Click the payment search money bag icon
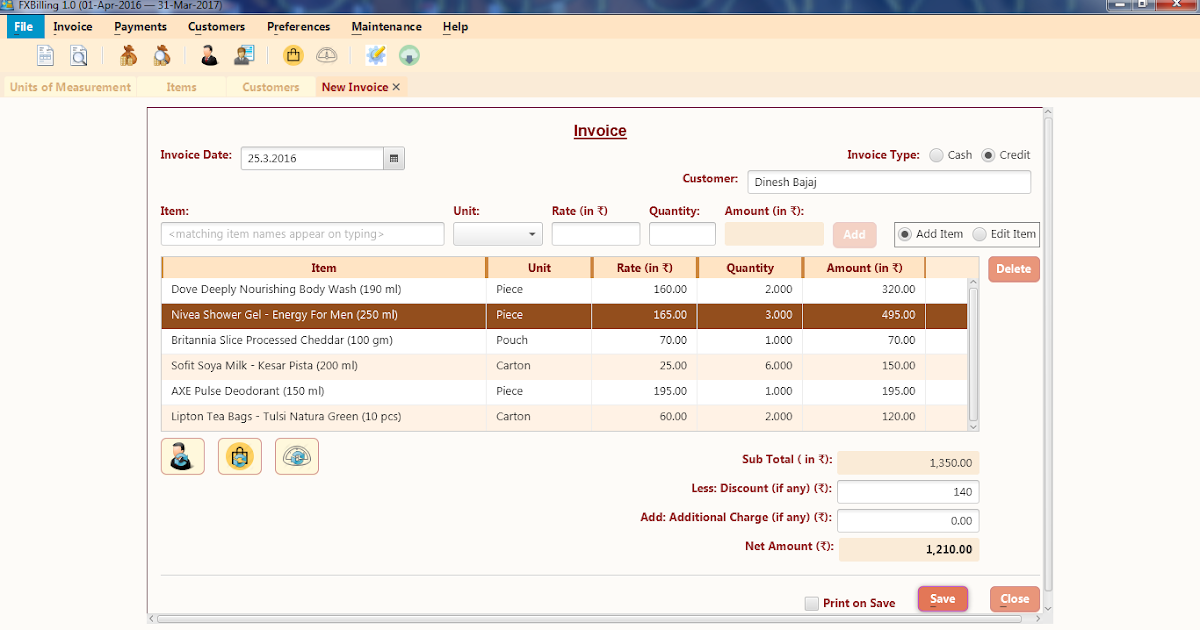 [162, 55]
